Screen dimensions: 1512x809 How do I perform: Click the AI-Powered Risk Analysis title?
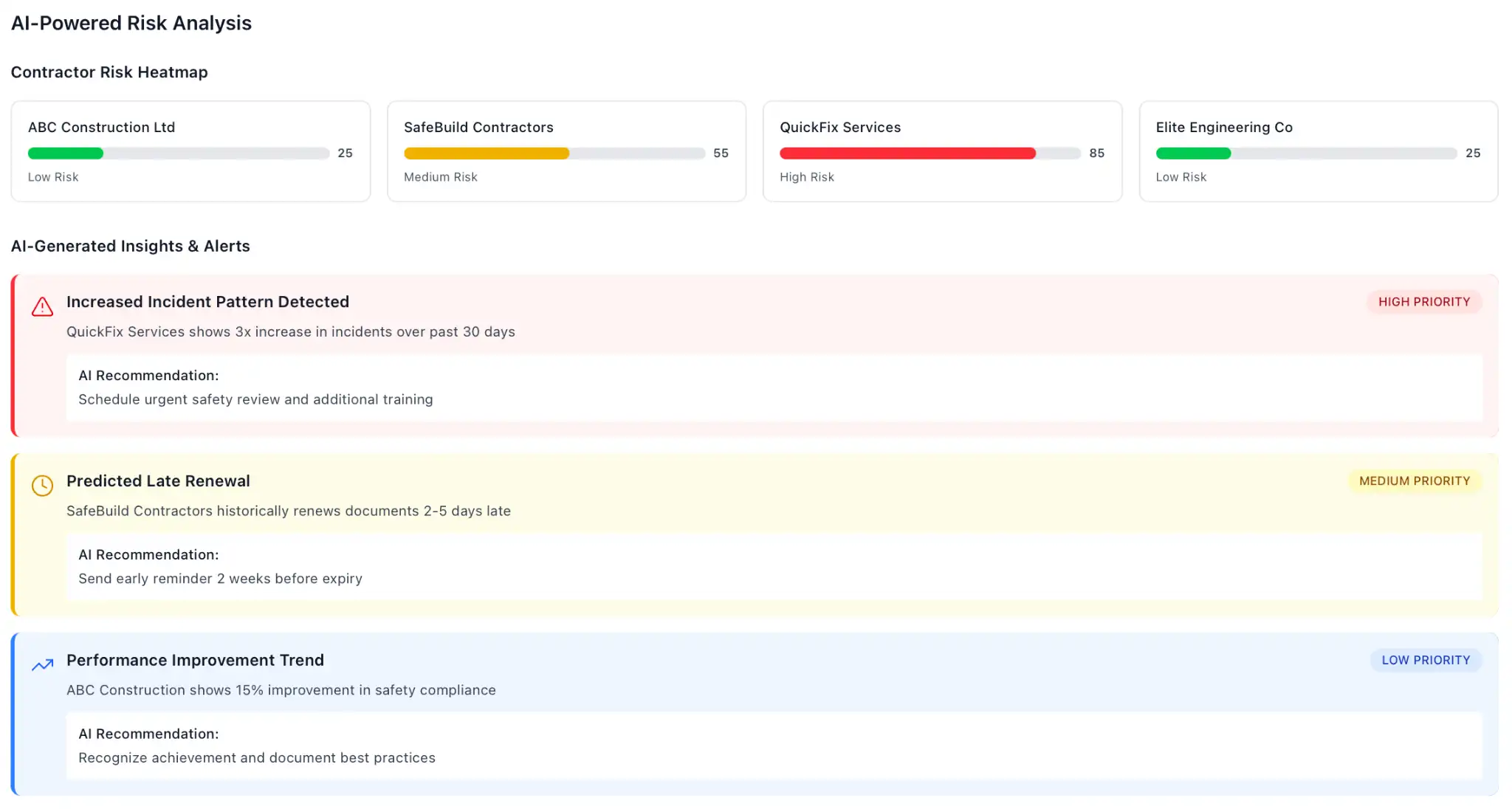[x=131, y=23]
